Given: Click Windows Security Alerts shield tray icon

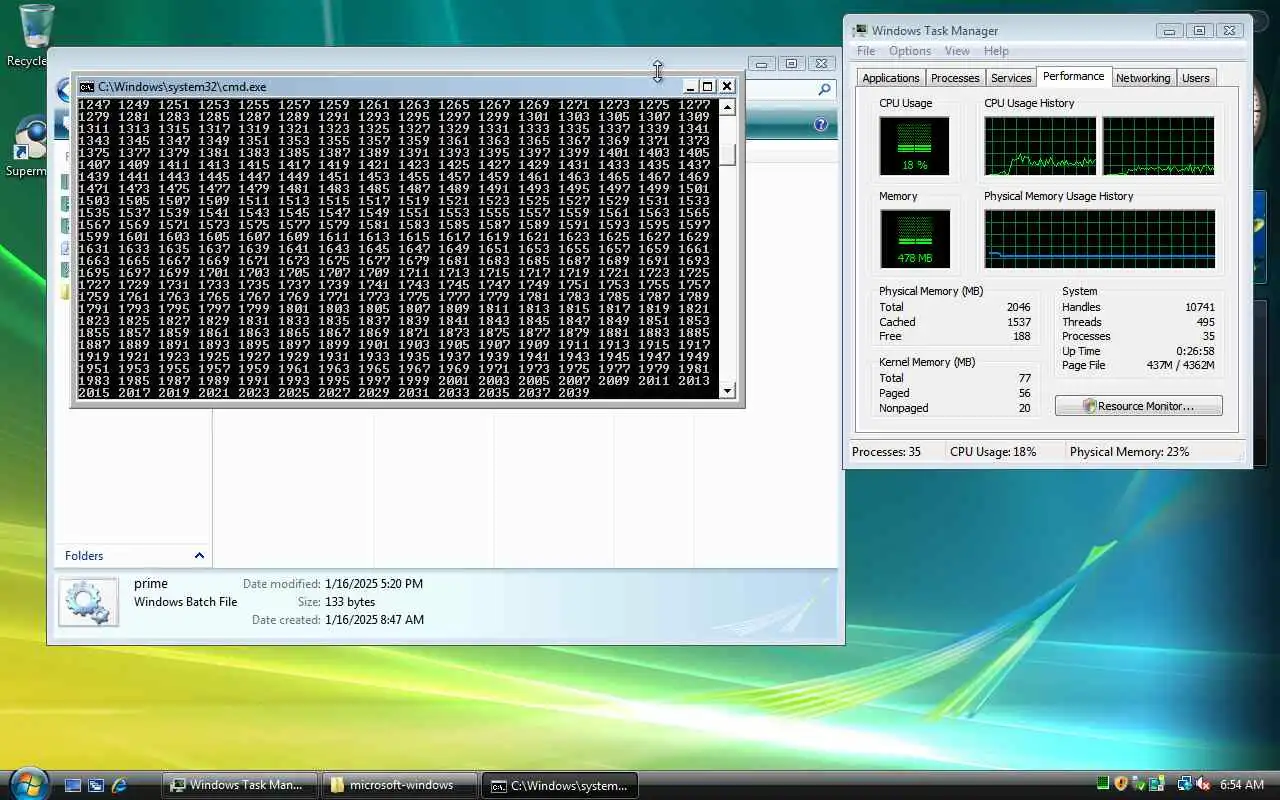Looking at the screenshot, I should tap(1121, 784).
